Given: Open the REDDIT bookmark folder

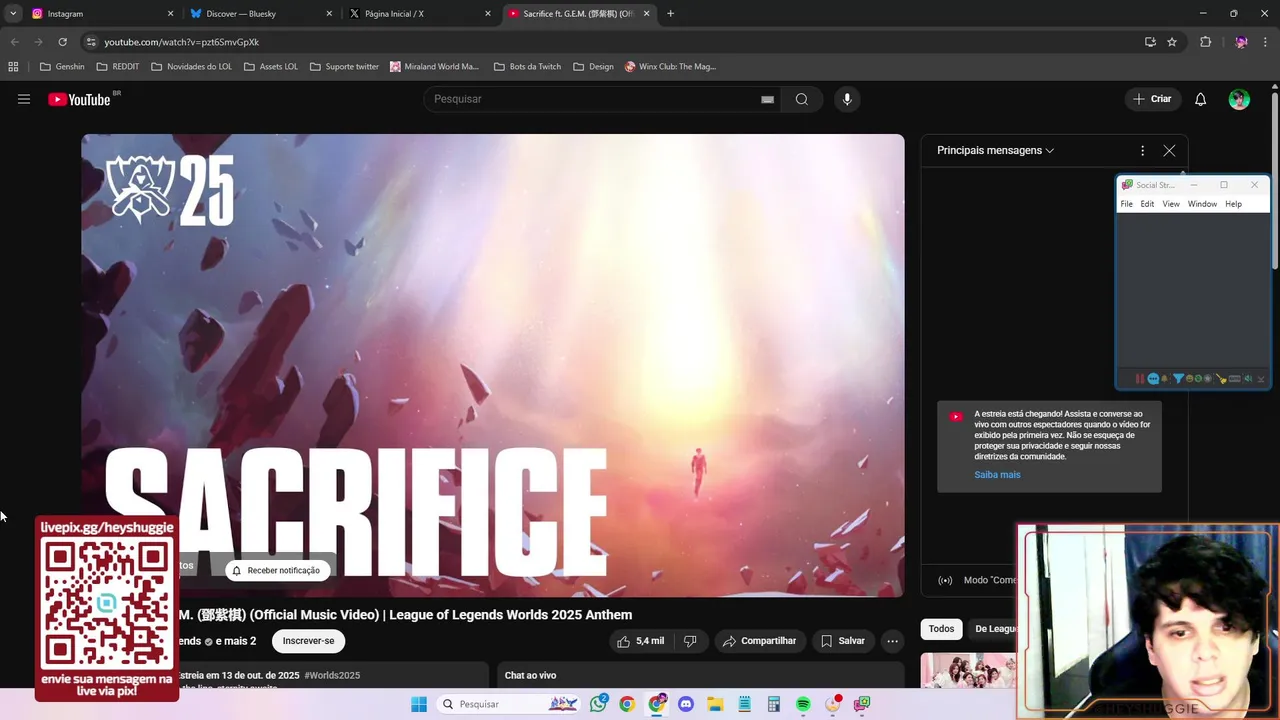Looking at the screenshot, I should click(x=117, y=67).
